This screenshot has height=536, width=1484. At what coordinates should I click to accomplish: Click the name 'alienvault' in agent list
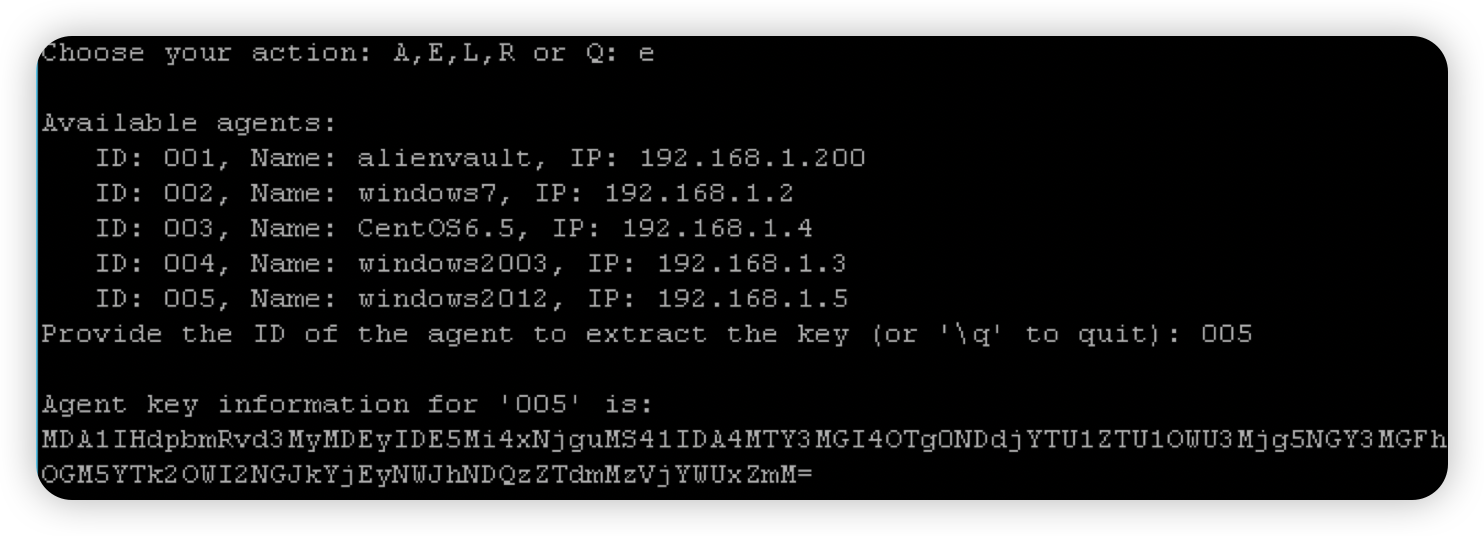click(x=444, y=159)
